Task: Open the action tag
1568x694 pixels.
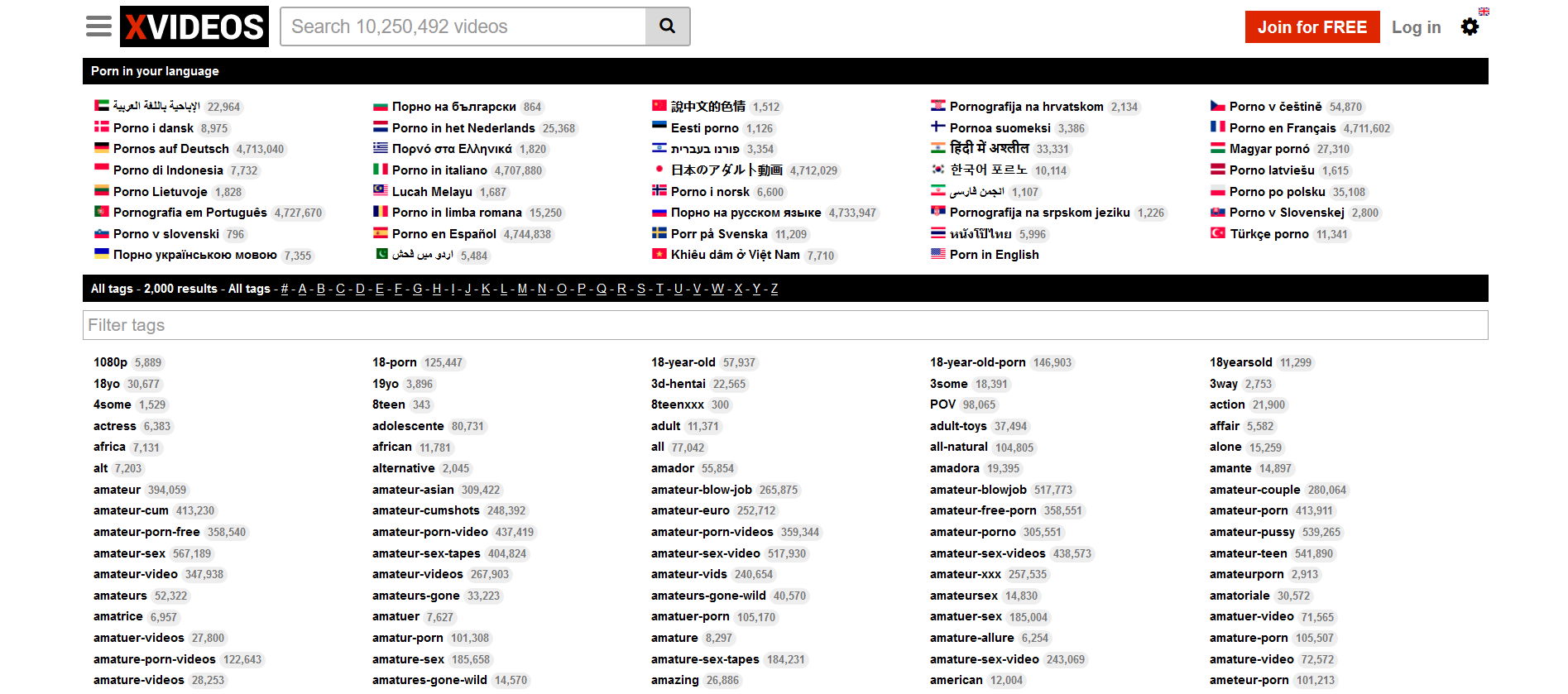Action: point(1227,404)
